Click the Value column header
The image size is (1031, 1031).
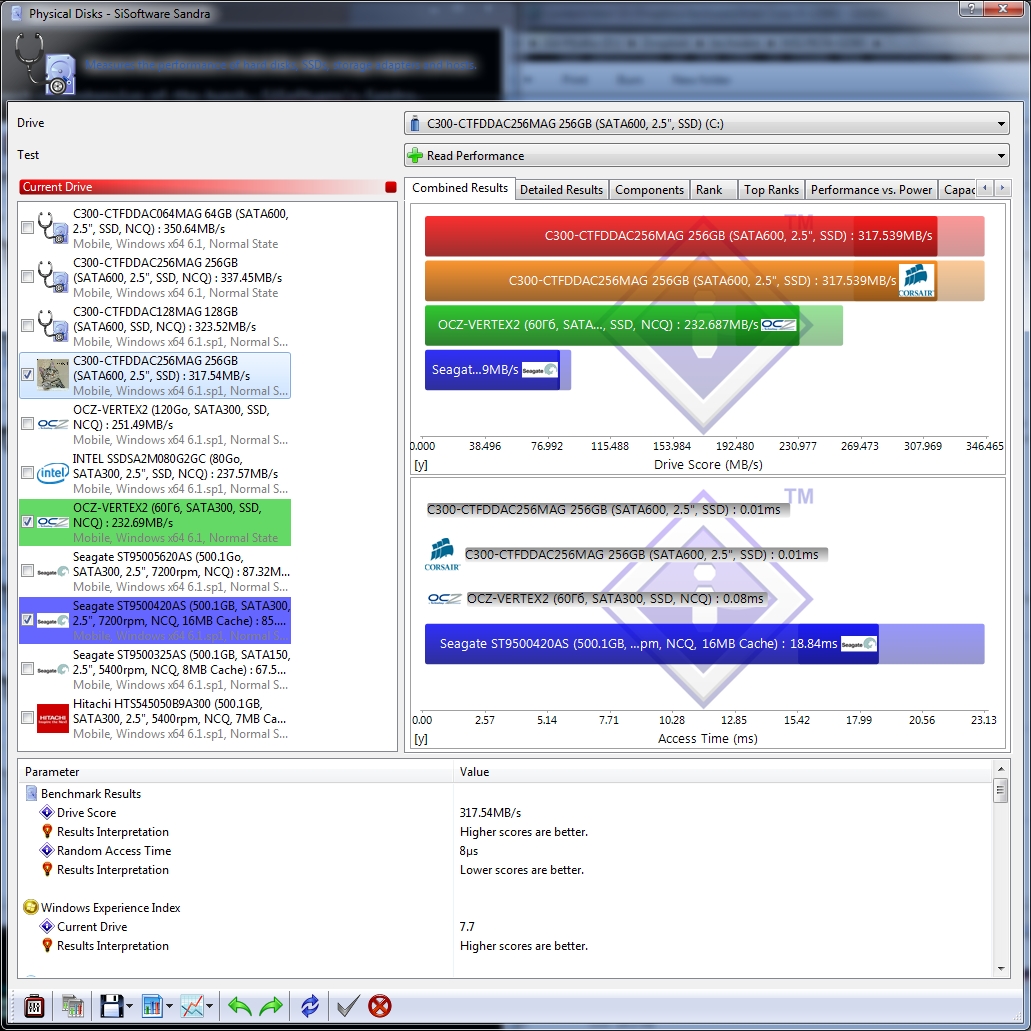(x=723, y=772)
